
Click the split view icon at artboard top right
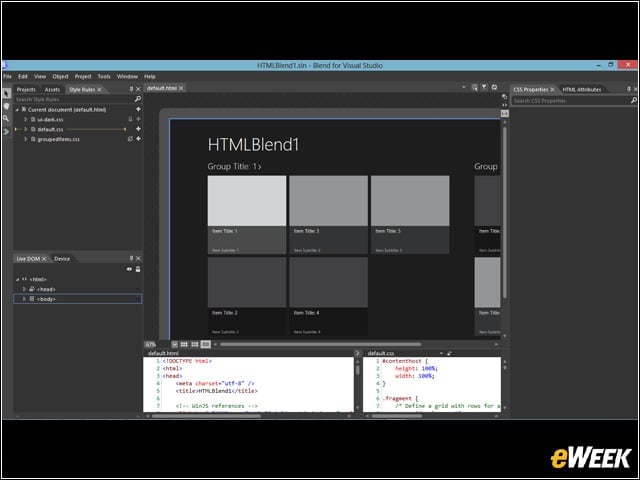[504, 97]
